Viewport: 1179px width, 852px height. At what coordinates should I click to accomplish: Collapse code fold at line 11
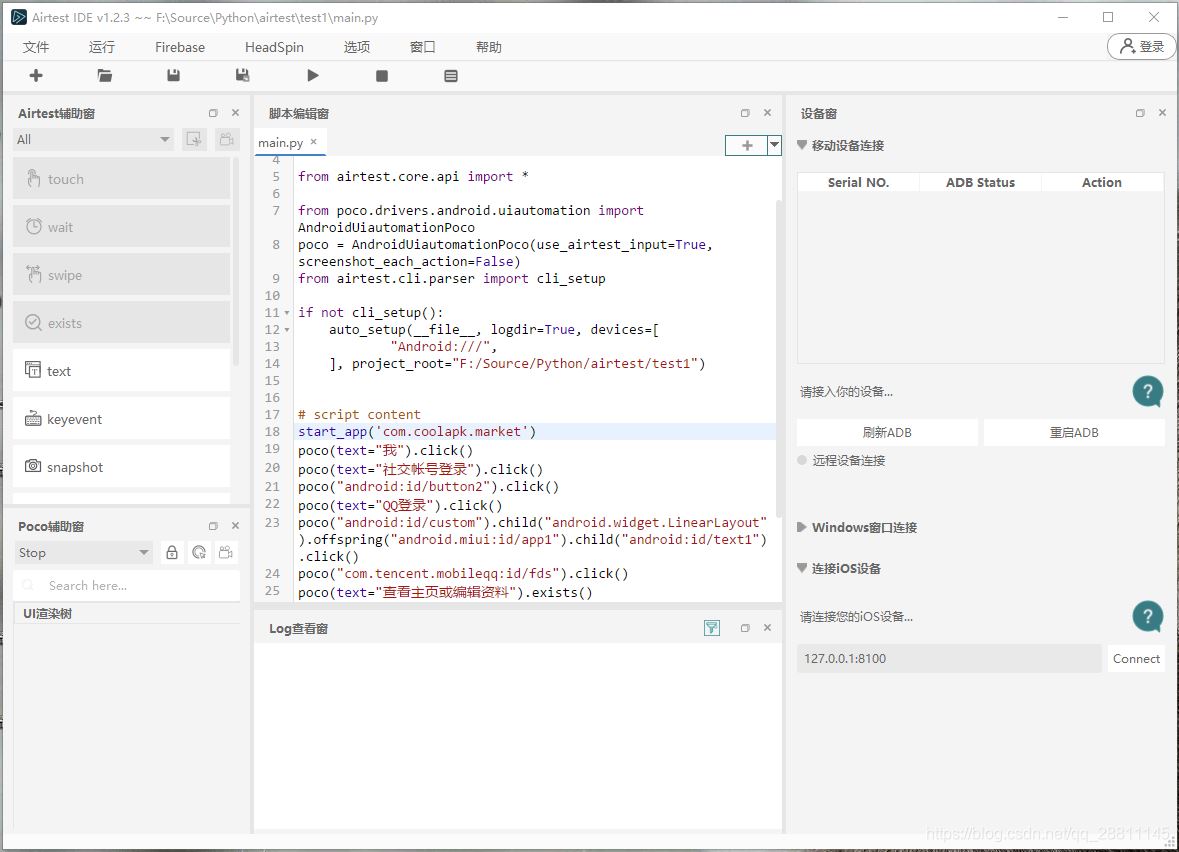click(x=286, y=313)
